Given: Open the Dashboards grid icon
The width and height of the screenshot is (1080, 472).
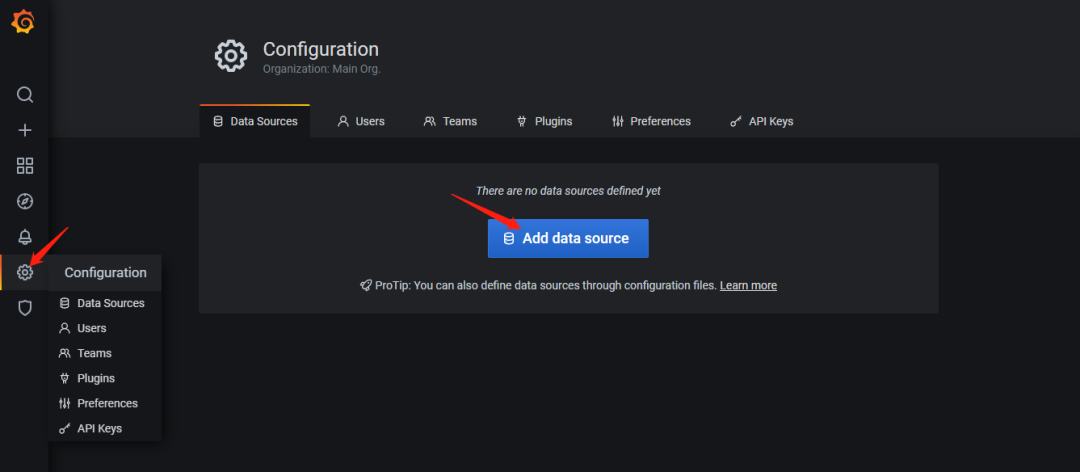Looking at the screenshot, I should coord(25,166).
